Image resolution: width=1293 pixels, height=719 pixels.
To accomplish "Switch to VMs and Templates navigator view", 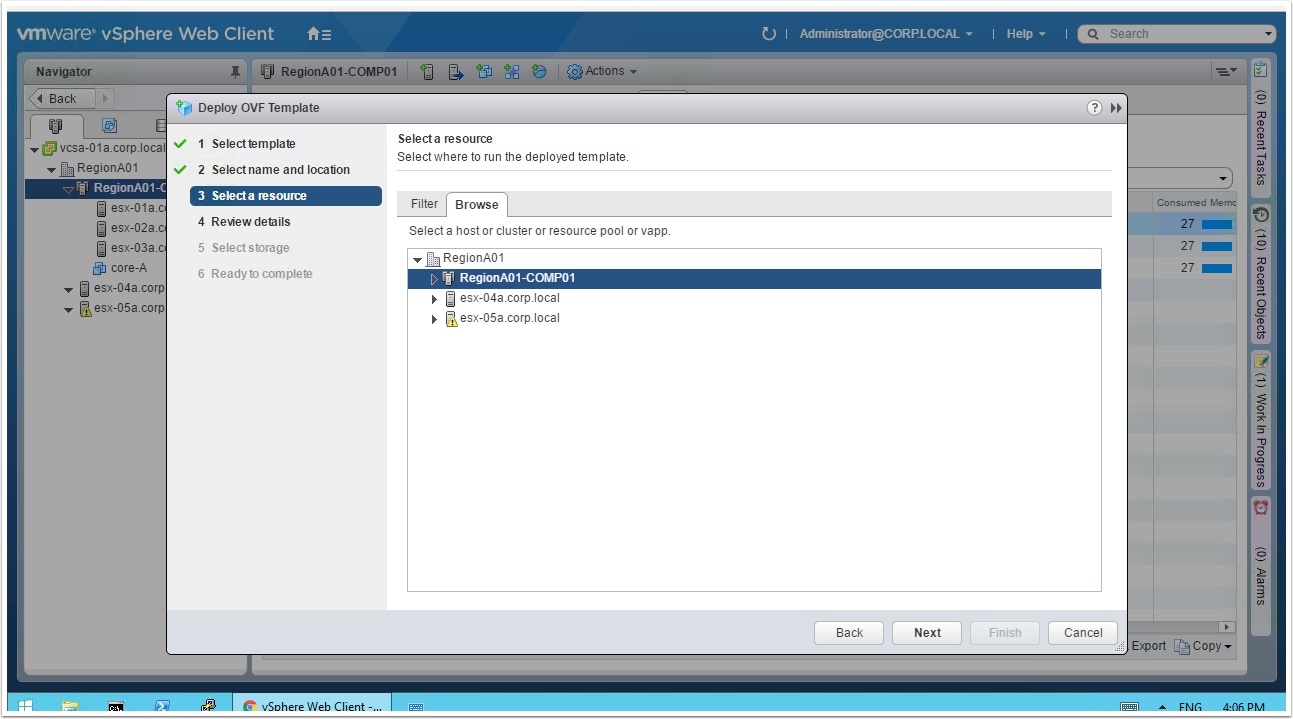I will pos(110,126).
